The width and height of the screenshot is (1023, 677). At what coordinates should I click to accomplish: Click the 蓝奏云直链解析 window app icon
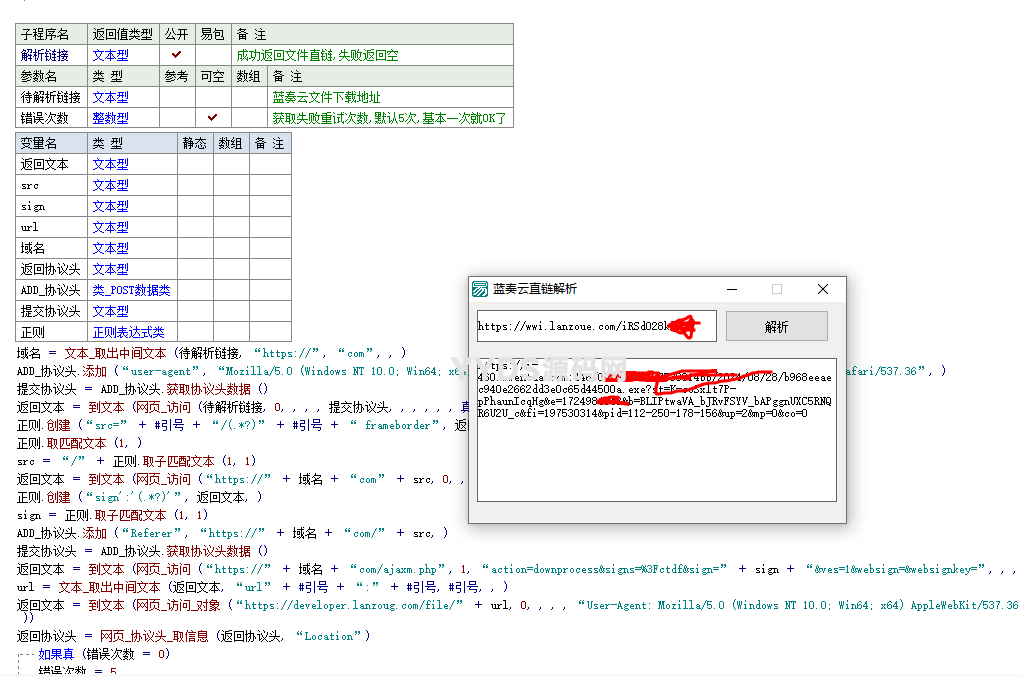[x=480, y=289]
